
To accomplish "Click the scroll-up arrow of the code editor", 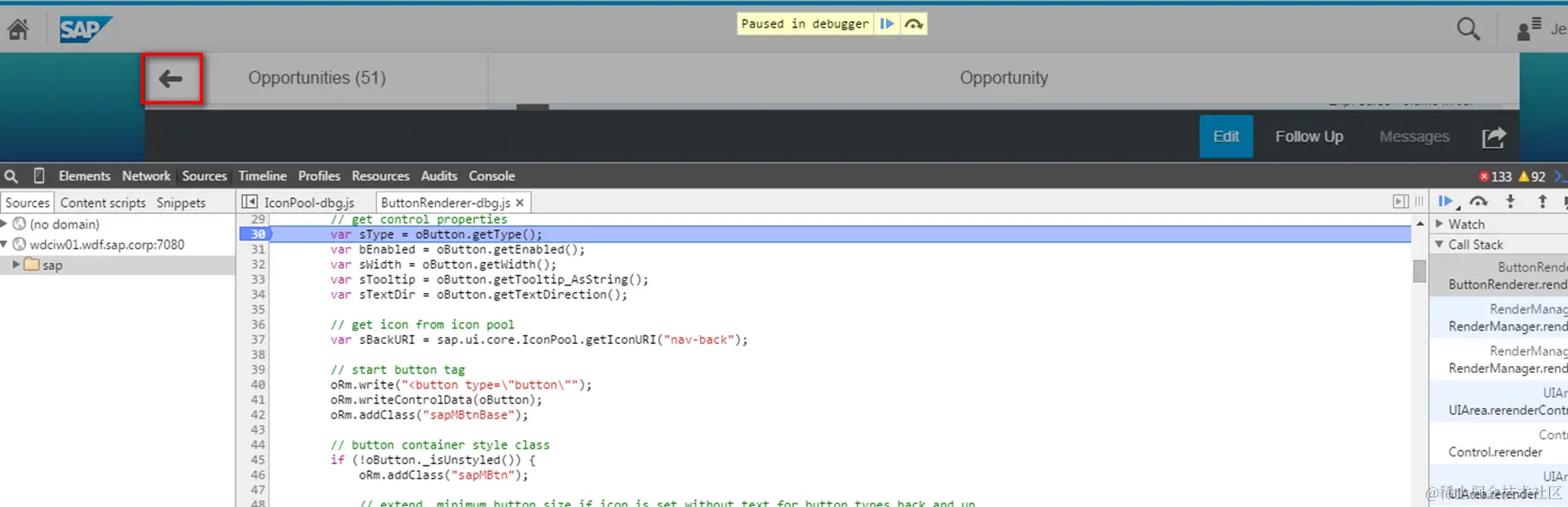I will coord(1419,223).
